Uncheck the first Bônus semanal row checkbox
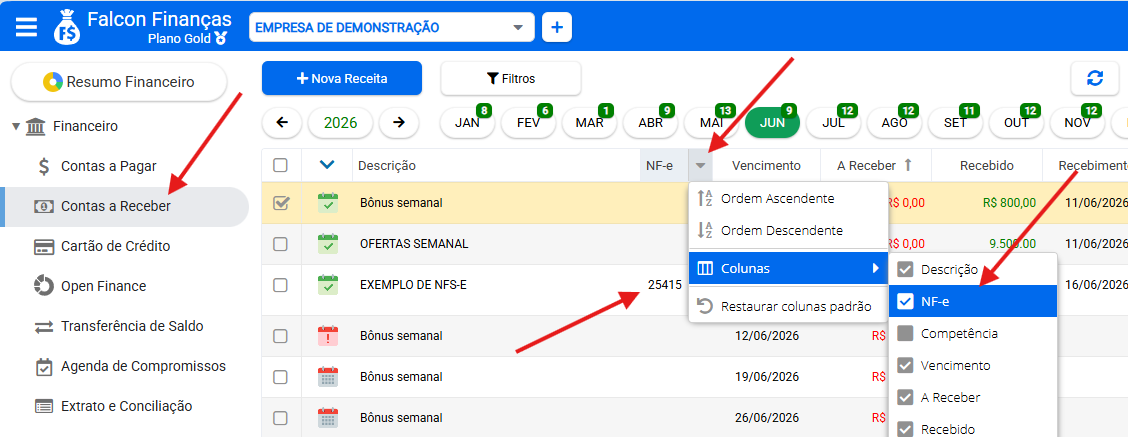1128x437 pixels. [281, 203]
